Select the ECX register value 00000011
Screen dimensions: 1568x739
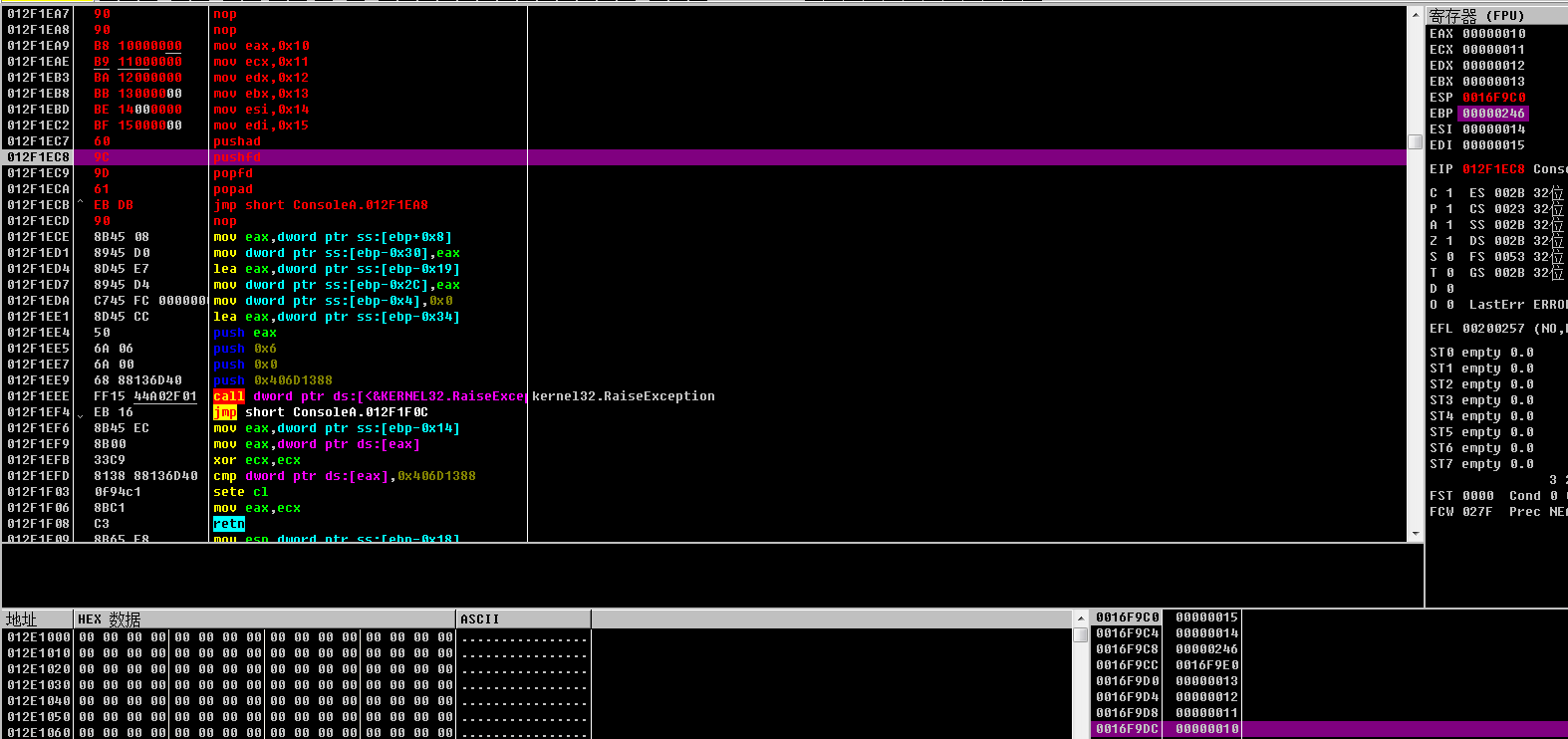tap(1493, 50)
